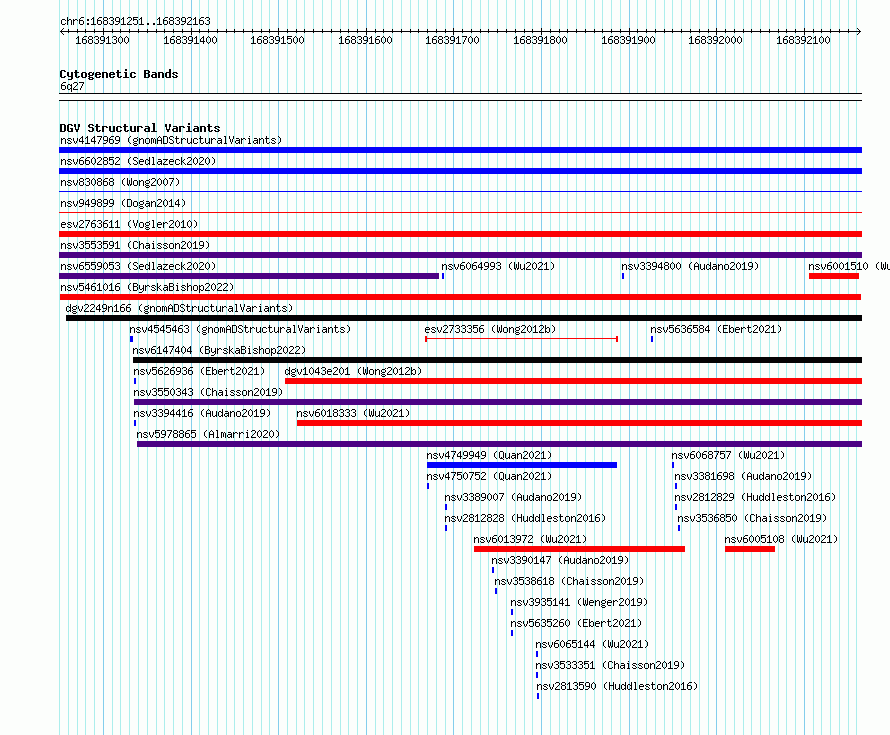
Task: Click ruler tick labeled 168391400
Action: click(190, 40)
